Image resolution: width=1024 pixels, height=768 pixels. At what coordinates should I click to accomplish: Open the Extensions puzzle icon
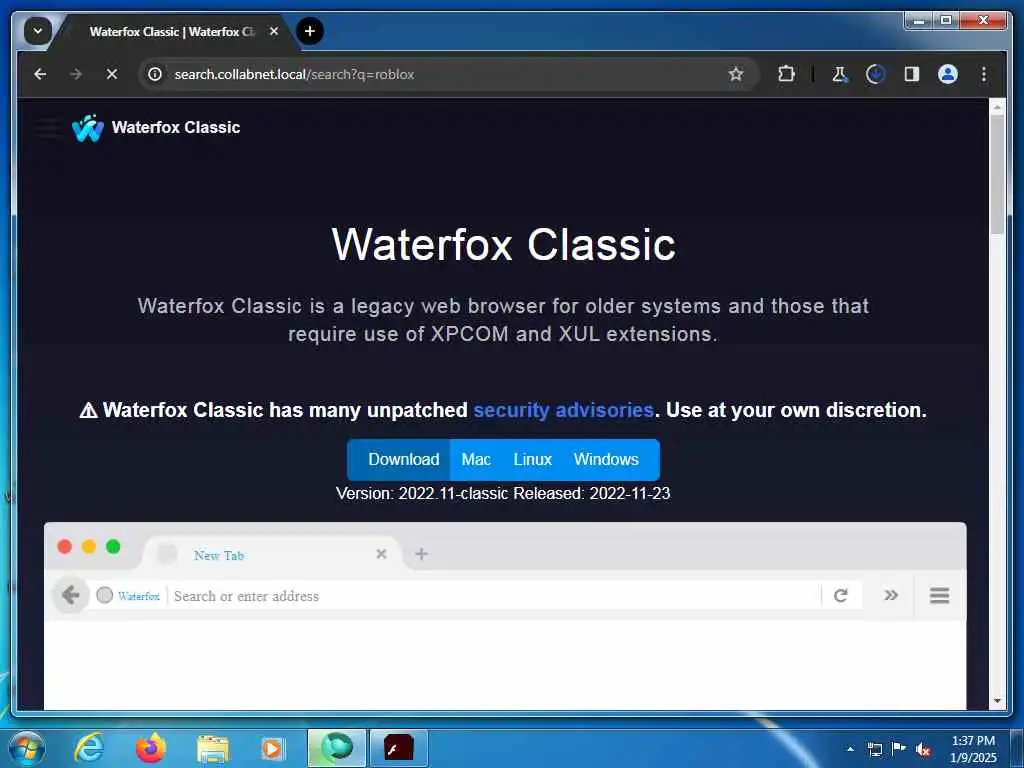tap(786, 74)
